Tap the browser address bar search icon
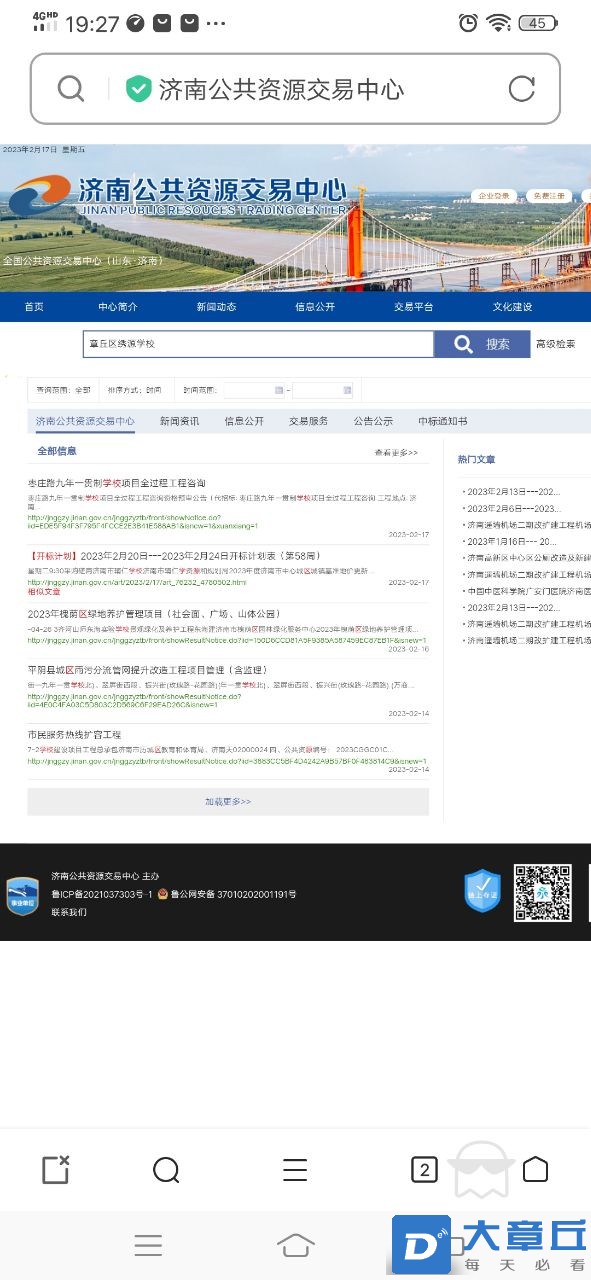 (x=70, y=89)
